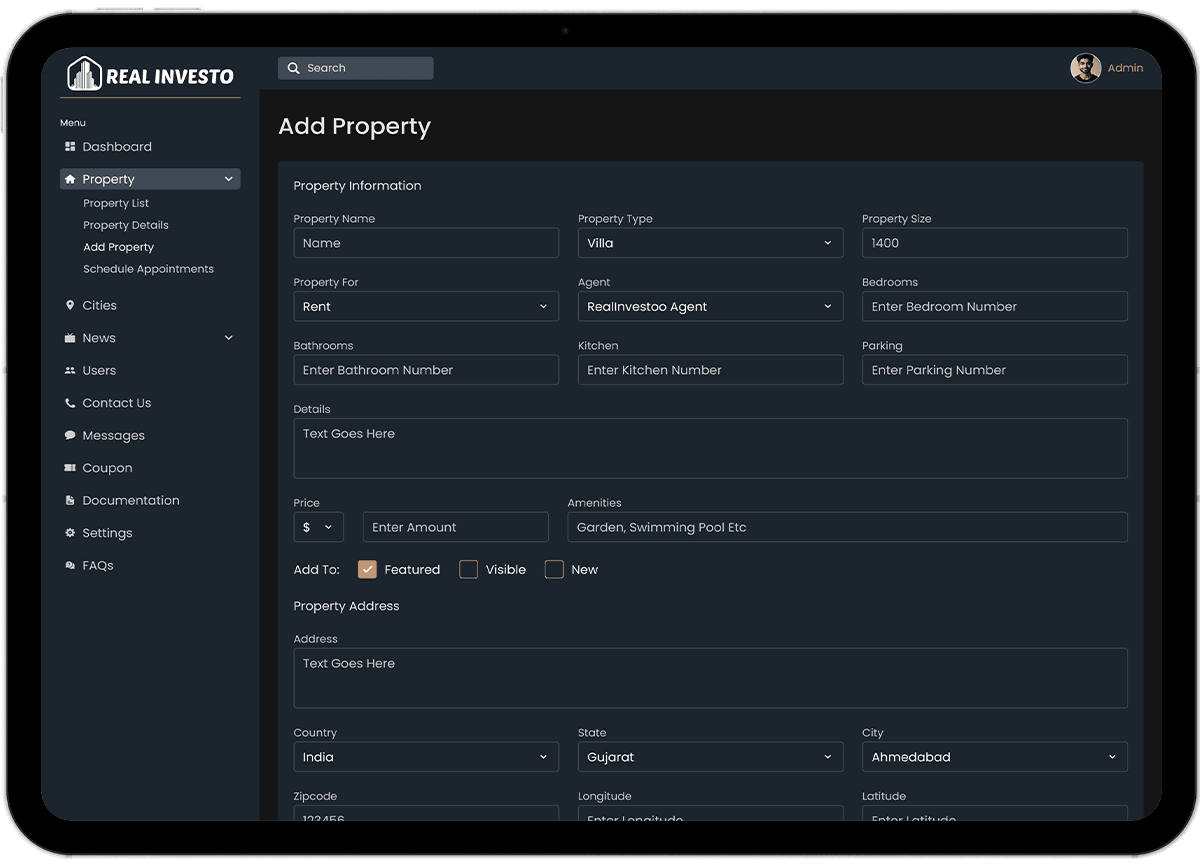Click the Messages chat bubble icon
Screen dimensions: 1200x866
pyautogui.click(x=70, y=436)
